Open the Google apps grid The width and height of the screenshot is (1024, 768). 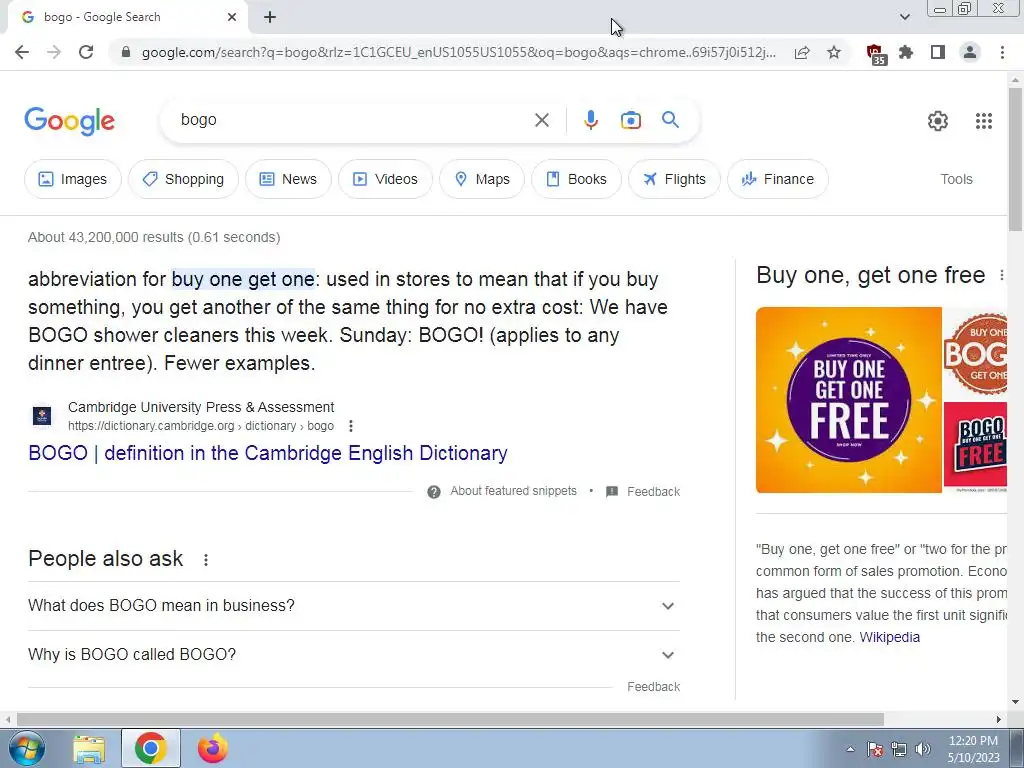pyautogui.click(x=984, y=121)
